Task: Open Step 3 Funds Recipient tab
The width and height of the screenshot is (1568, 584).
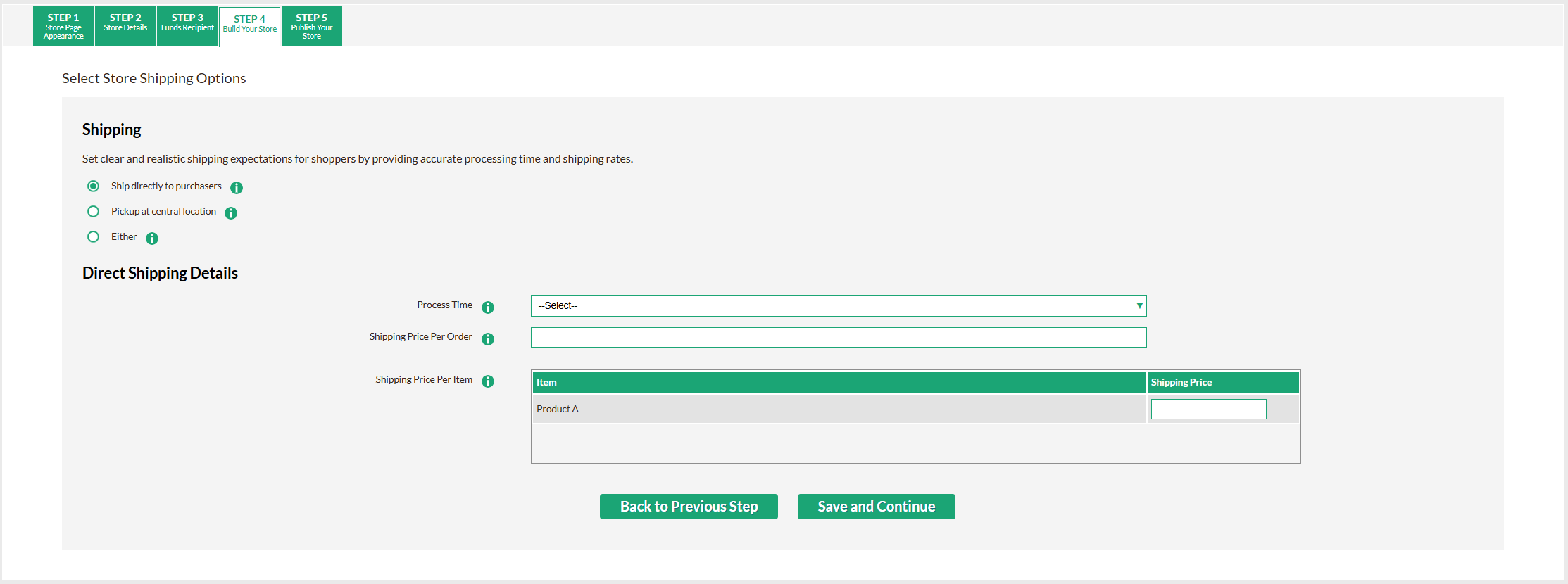Action: click(187, 27)
